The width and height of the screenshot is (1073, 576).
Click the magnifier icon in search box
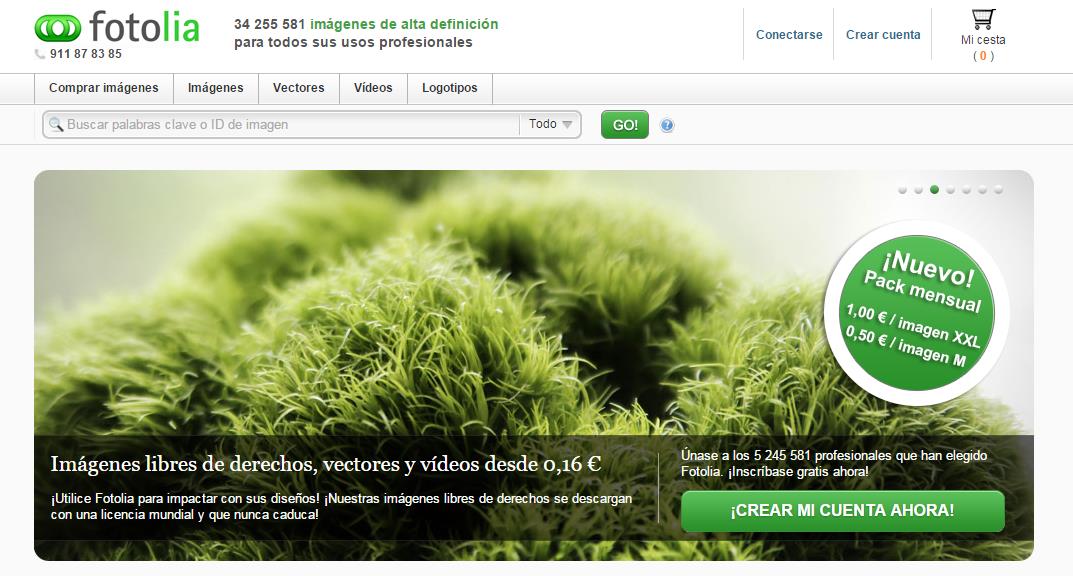56,125
